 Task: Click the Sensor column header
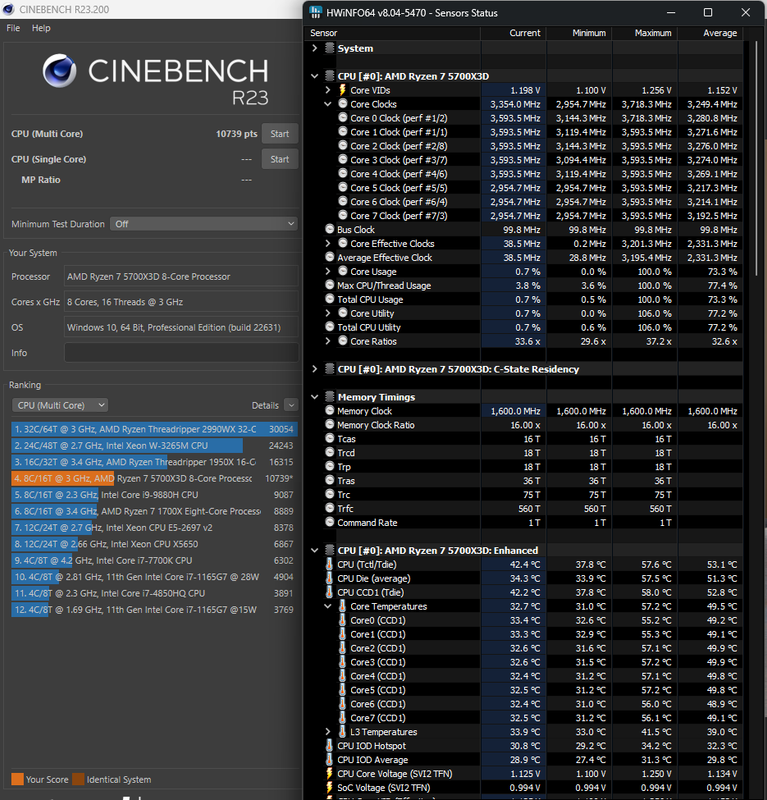pyautogui.click(x=393, y=33)
